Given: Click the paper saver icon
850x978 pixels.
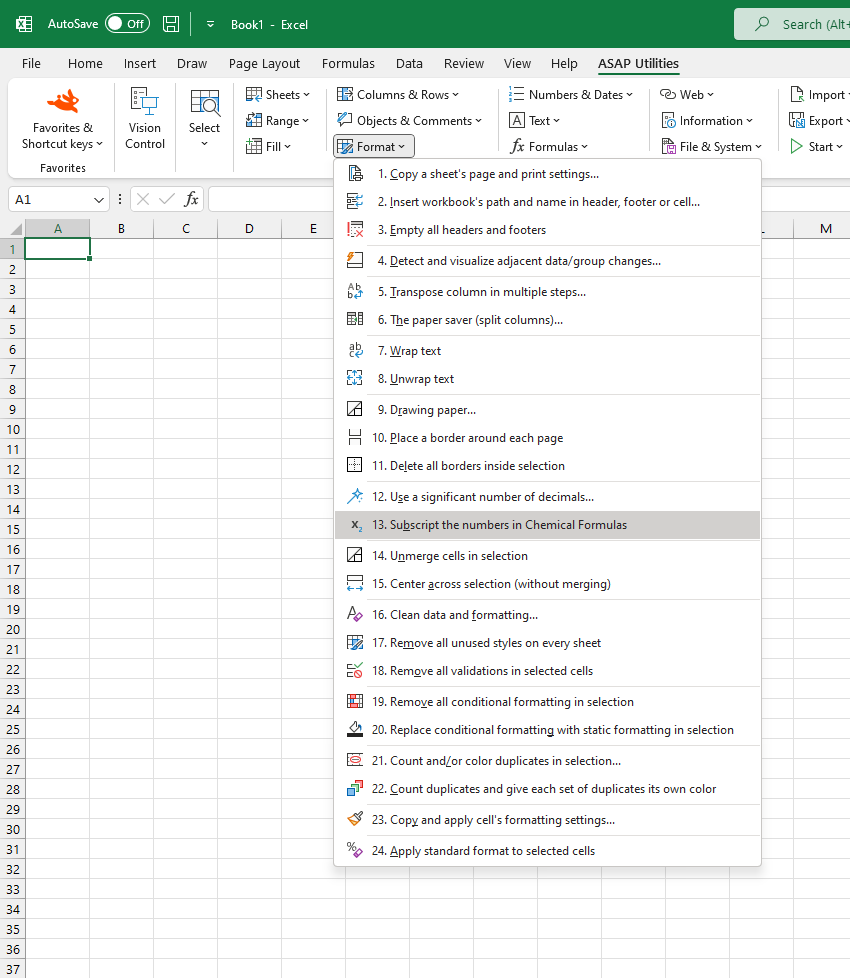Looking at the screenshot, I should (355, 319).
